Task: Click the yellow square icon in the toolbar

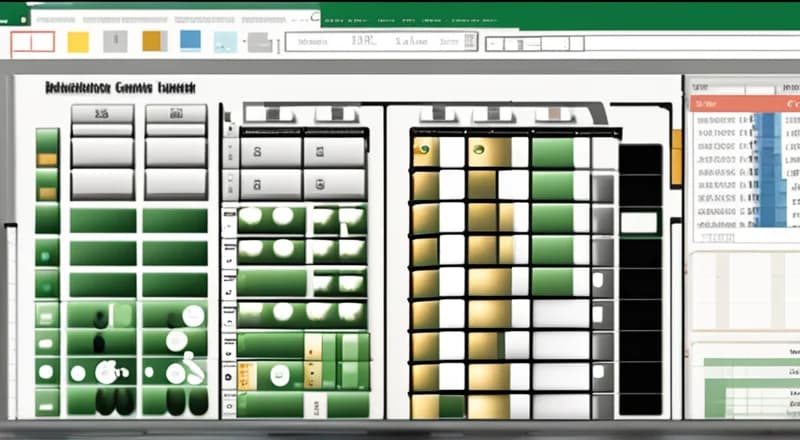Action: pyautogui.click(x=77, y=41)
